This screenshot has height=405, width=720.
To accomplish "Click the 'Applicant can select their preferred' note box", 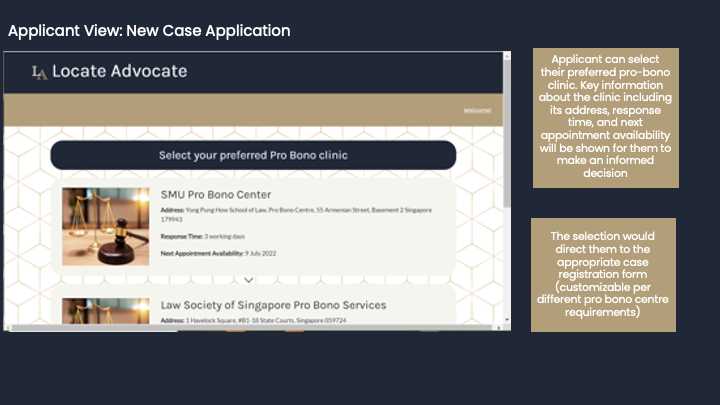I will coord(606,118).
